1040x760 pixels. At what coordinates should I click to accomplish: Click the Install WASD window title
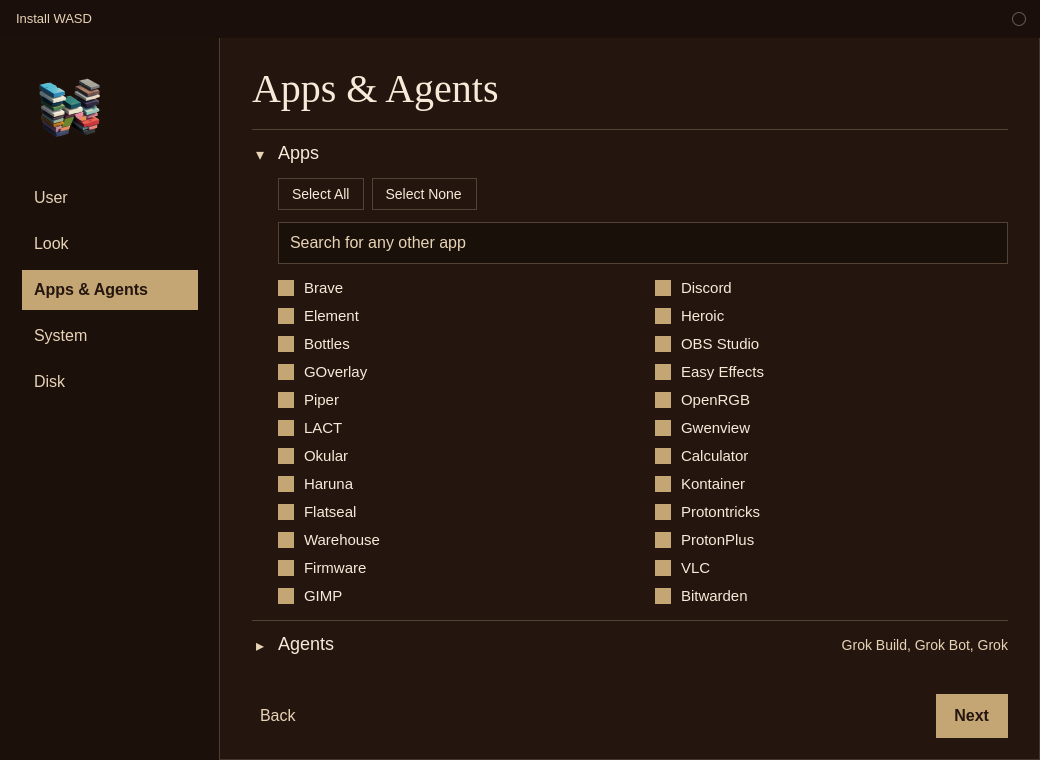pos(54,19)
